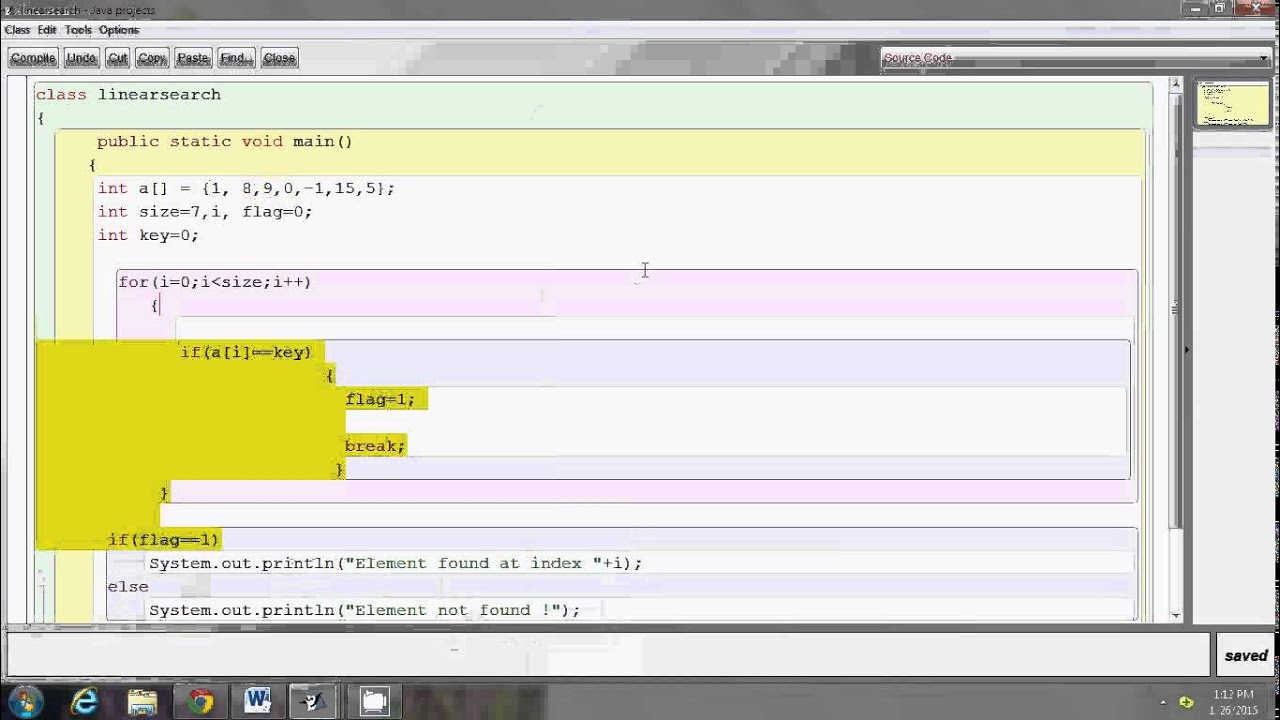
Task: Click the Copy button
Action: (152, 58)
